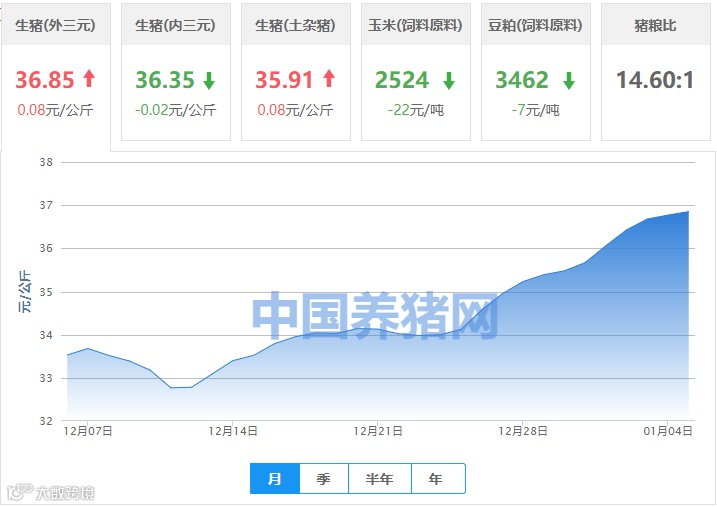717x507 pixels.
Task: Click the green down arrow beside 2524
Action: tap(449, 80)
